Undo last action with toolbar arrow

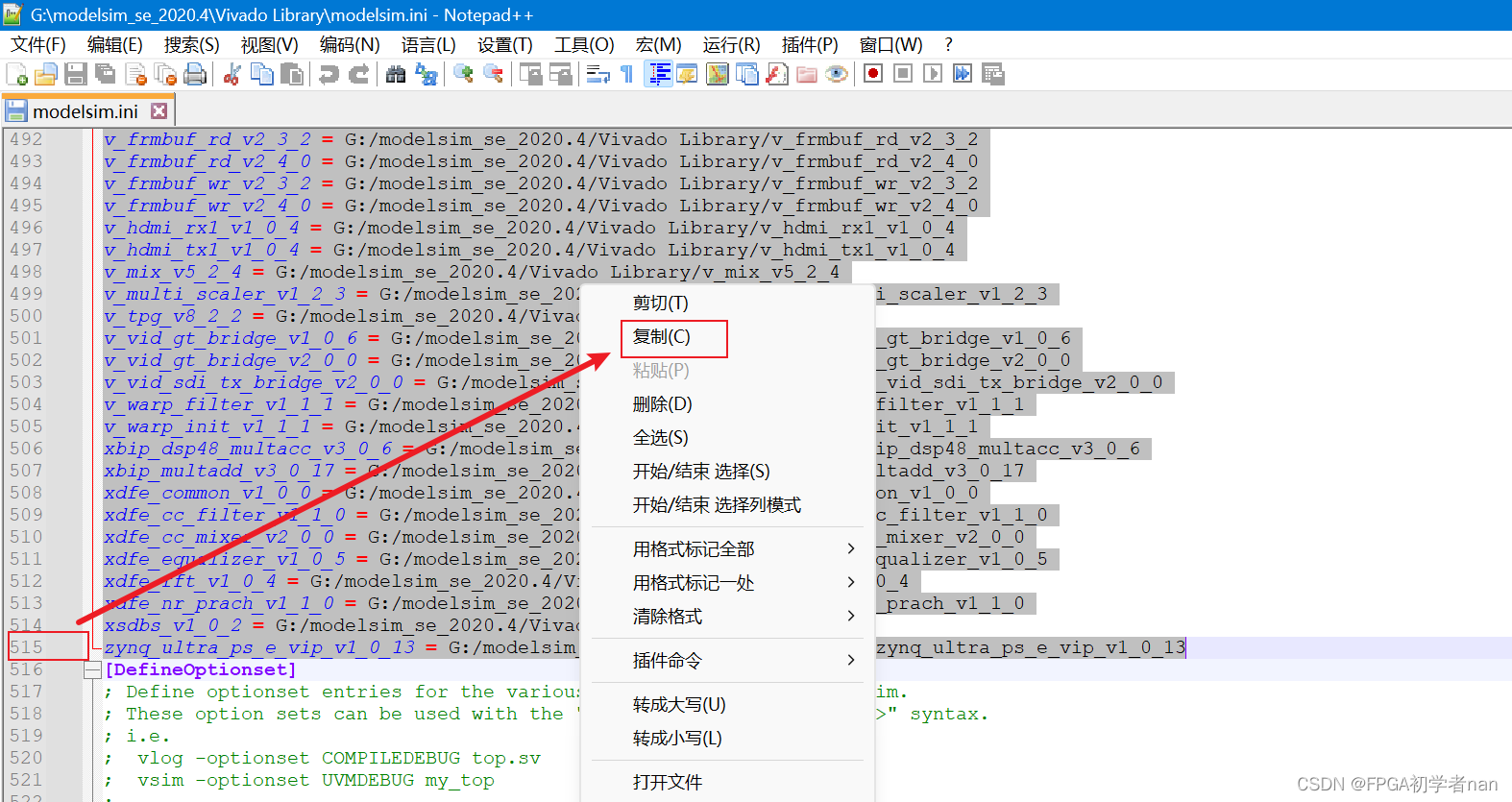click(329, 74)
